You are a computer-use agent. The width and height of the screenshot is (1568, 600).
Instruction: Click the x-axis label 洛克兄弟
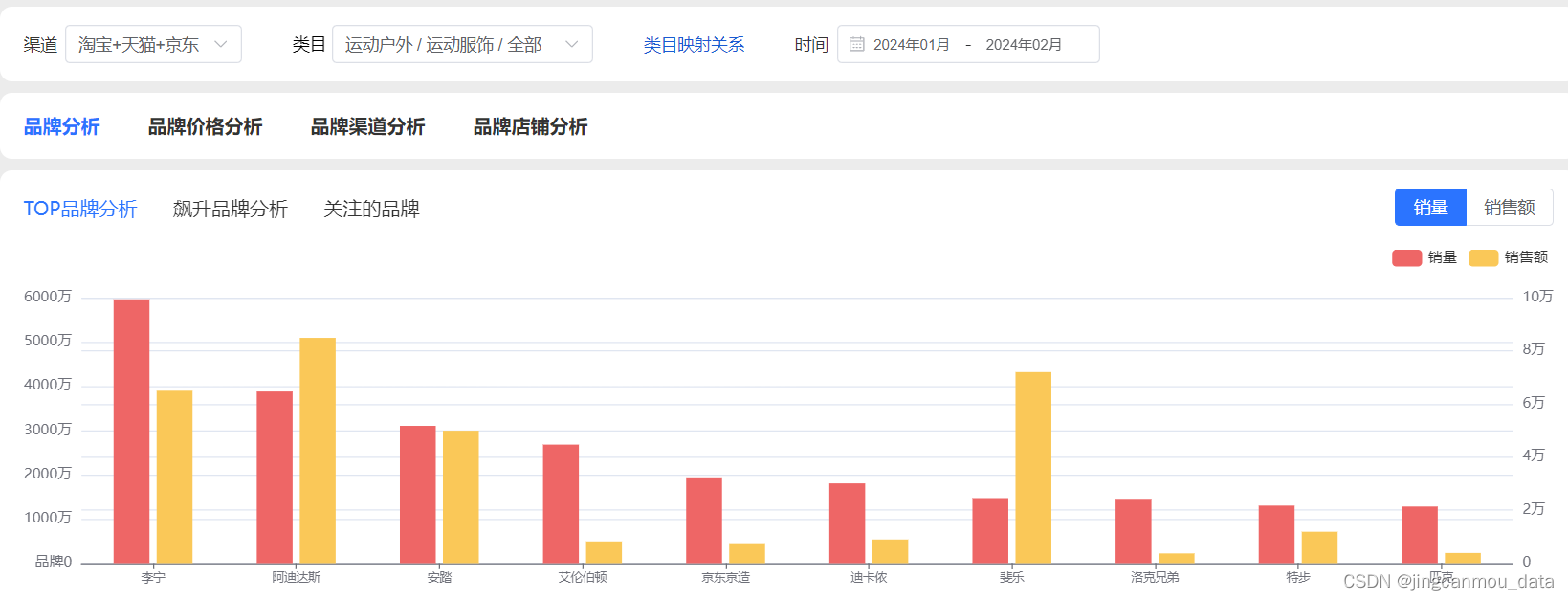[1155, 577]
